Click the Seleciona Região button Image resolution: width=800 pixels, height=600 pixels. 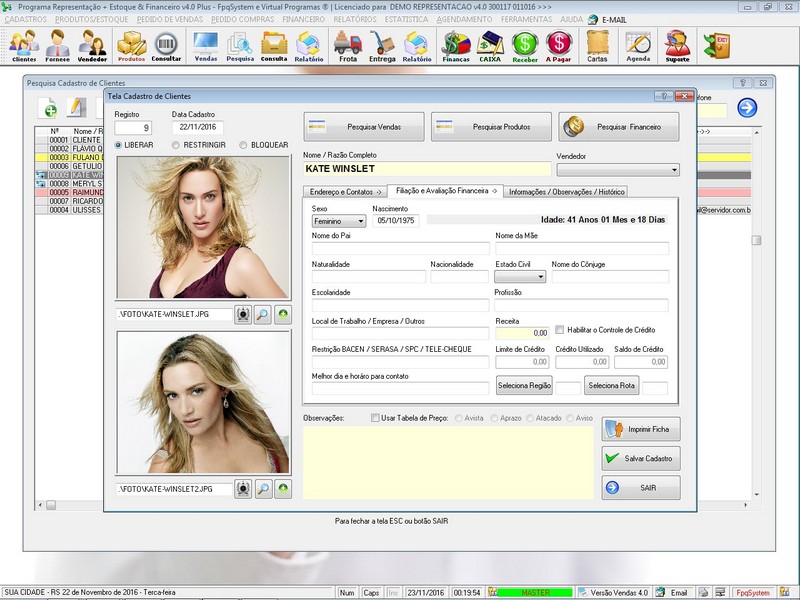524,386
